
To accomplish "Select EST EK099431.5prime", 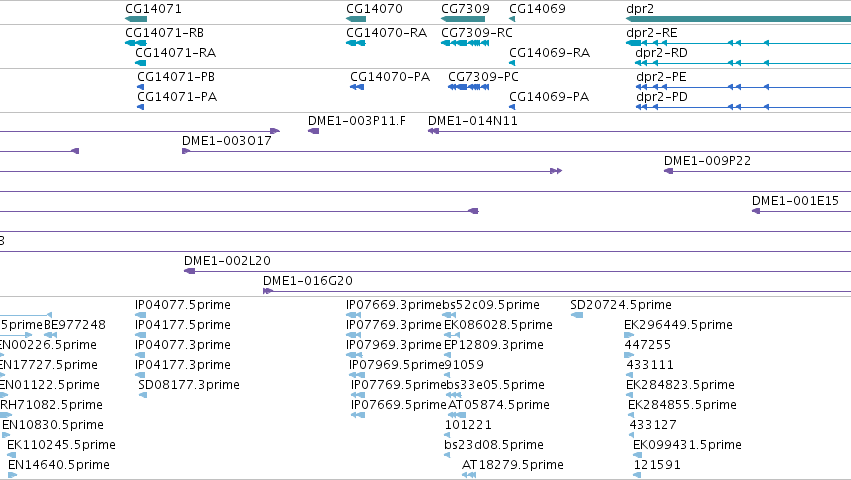I will coord(687,445).
